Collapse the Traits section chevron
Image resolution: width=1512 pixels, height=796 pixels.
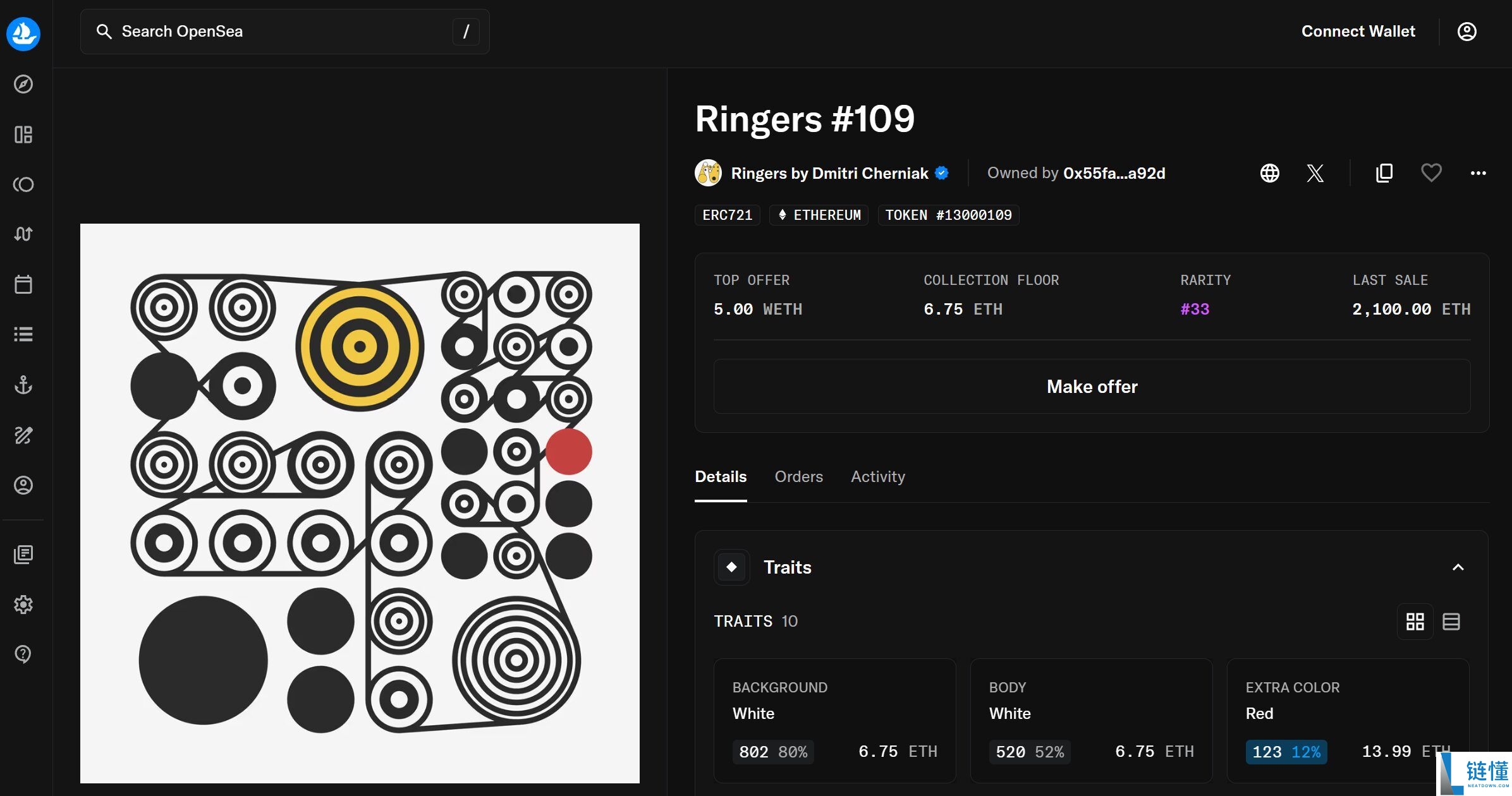coord(1458,567)
